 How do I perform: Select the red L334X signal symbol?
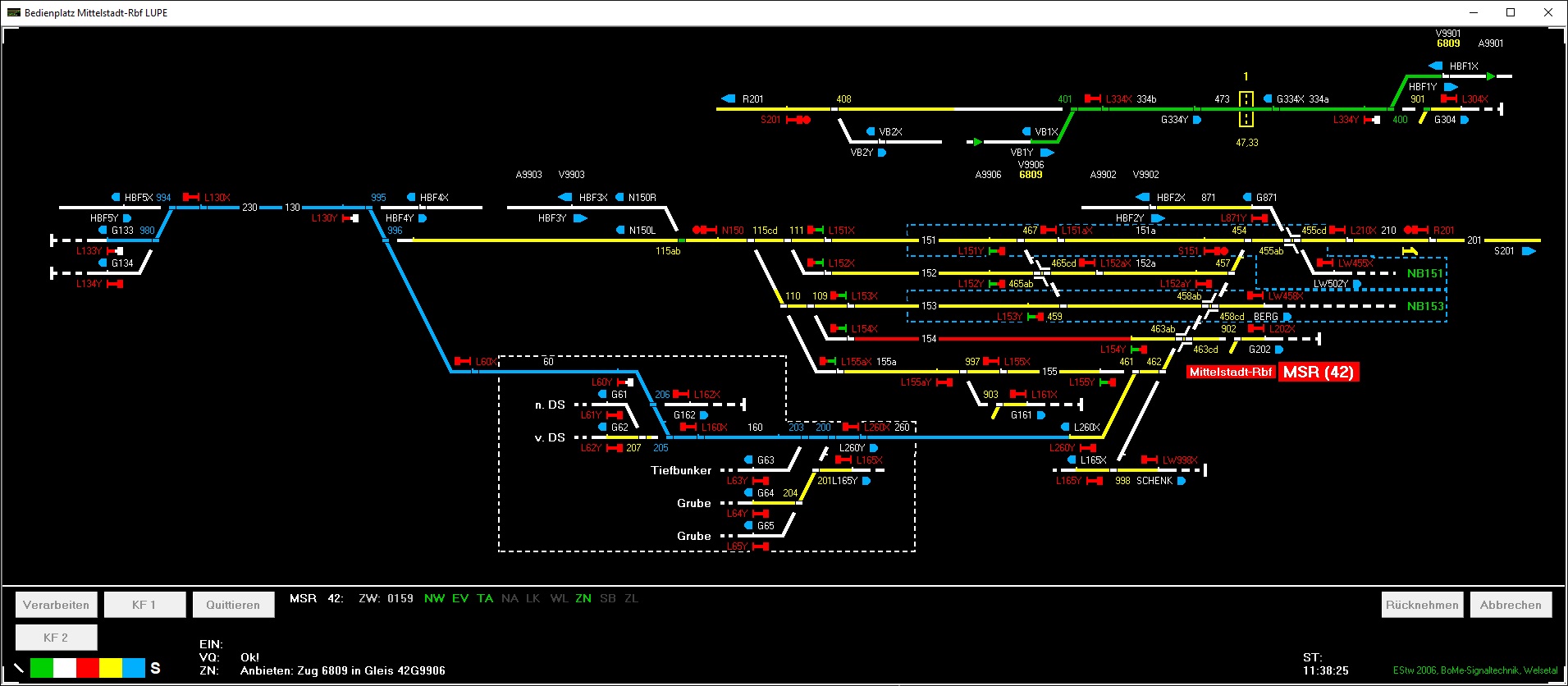click(x=1093, y=98)
